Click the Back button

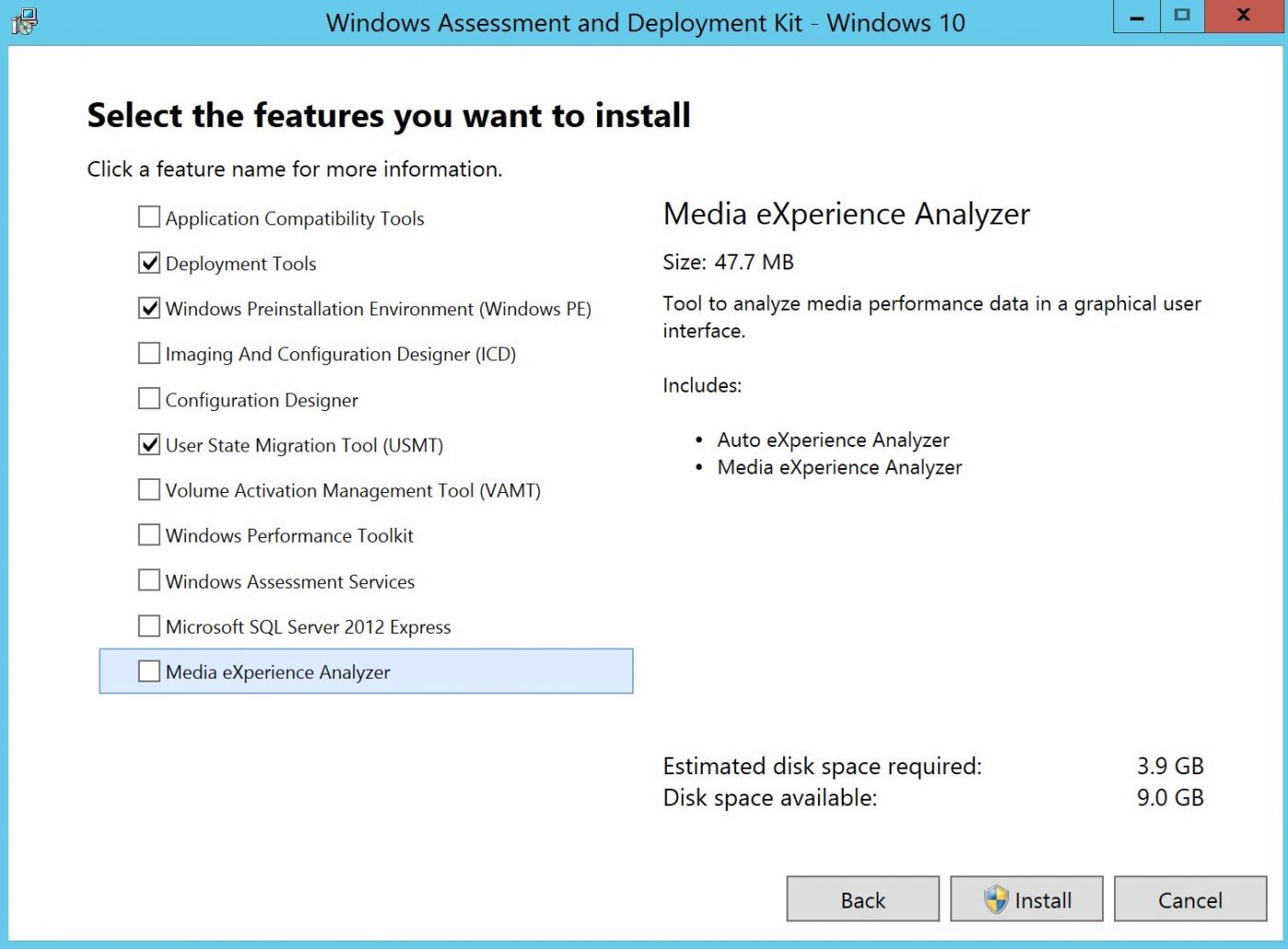(862, 899)
